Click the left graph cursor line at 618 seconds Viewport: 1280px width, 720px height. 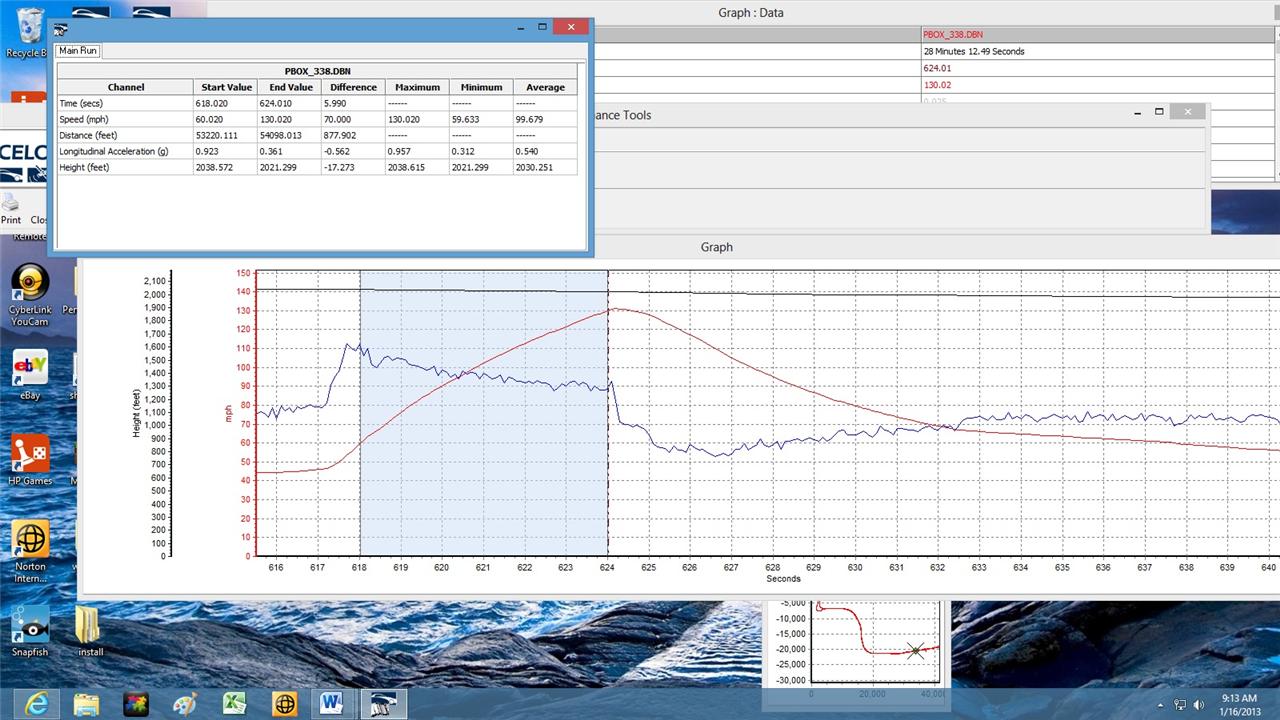pyautogui.click(x=360, y=412)
